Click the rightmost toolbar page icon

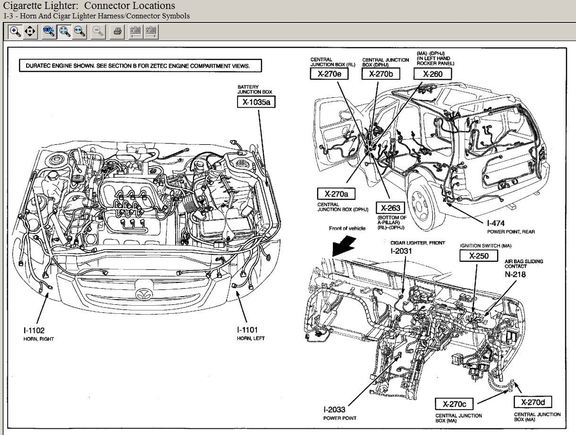[151, 32]
